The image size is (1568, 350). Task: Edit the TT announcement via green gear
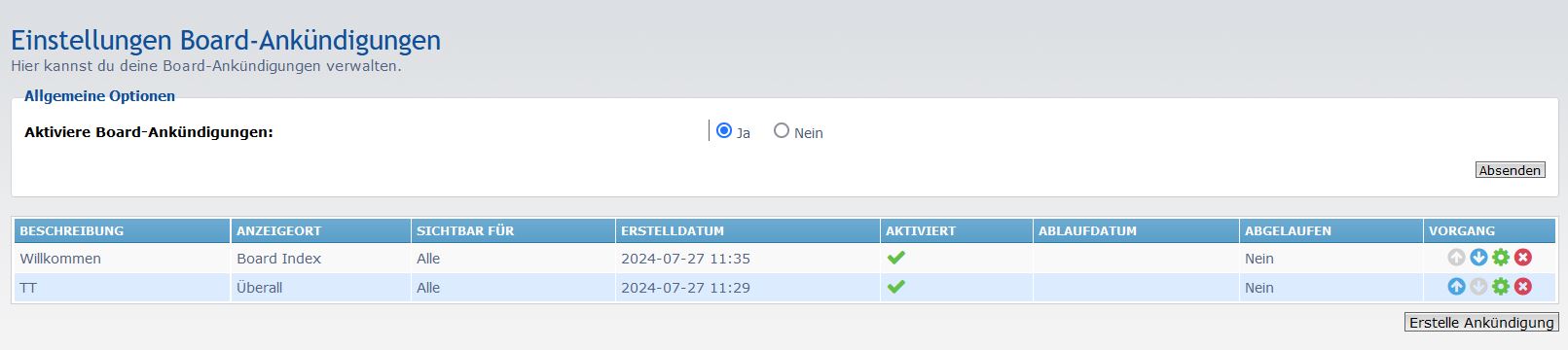1501,287
